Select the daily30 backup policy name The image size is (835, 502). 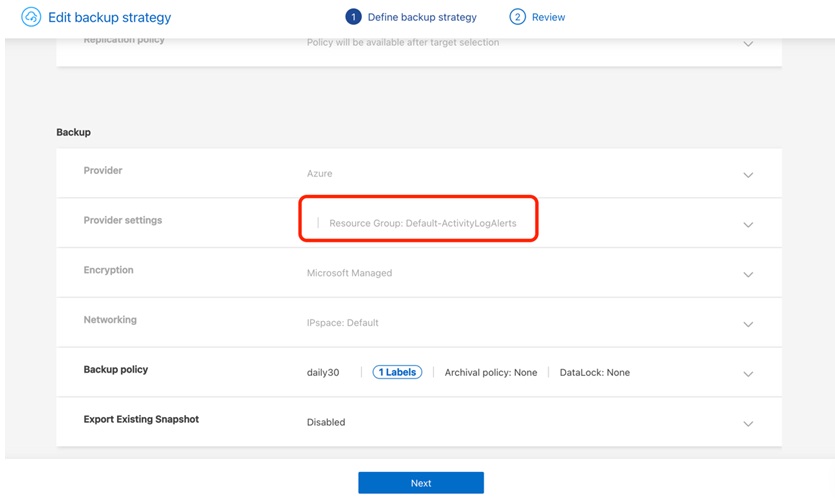click(x=323, y=372)
